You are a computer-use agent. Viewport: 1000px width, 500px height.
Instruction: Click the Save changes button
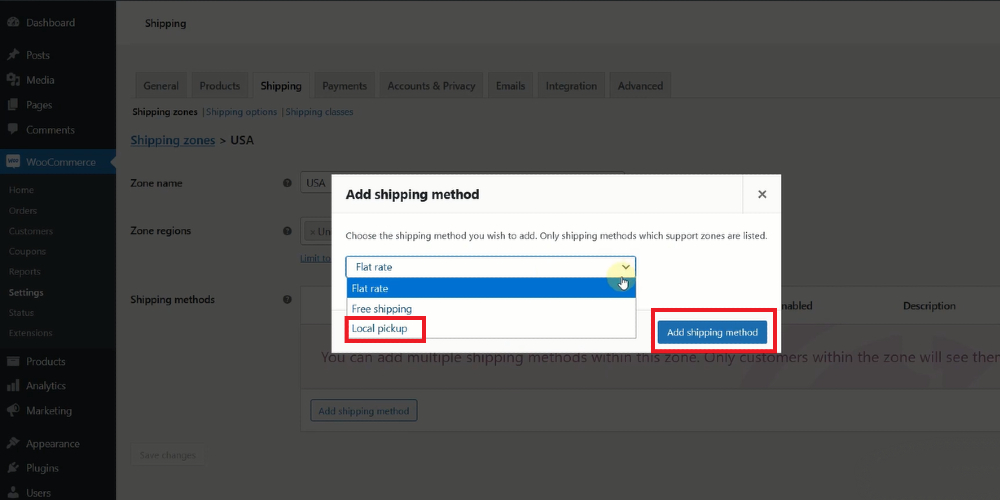pos(168,455)
